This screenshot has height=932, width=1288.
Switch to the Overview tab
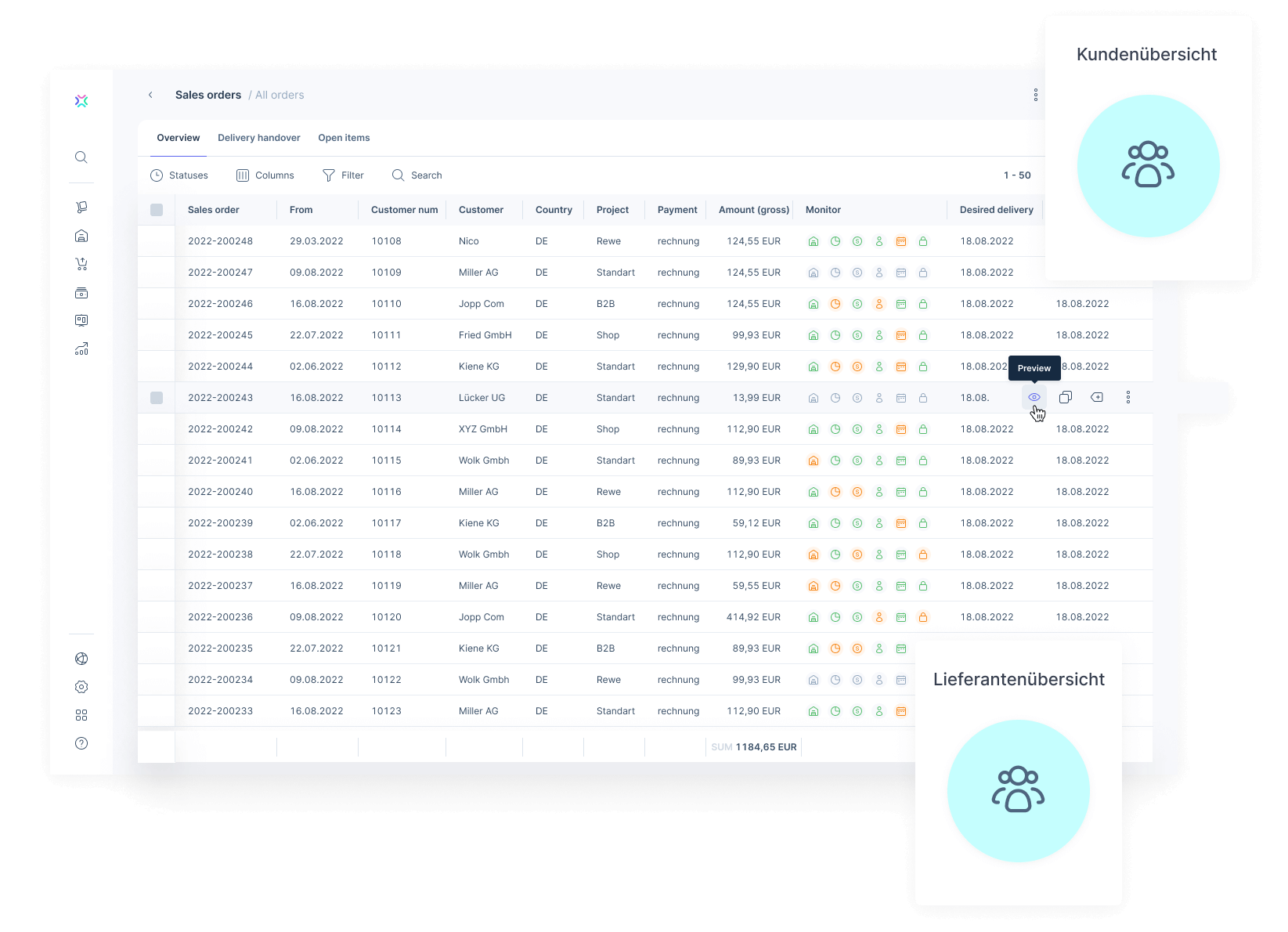(x=179, y=138)
